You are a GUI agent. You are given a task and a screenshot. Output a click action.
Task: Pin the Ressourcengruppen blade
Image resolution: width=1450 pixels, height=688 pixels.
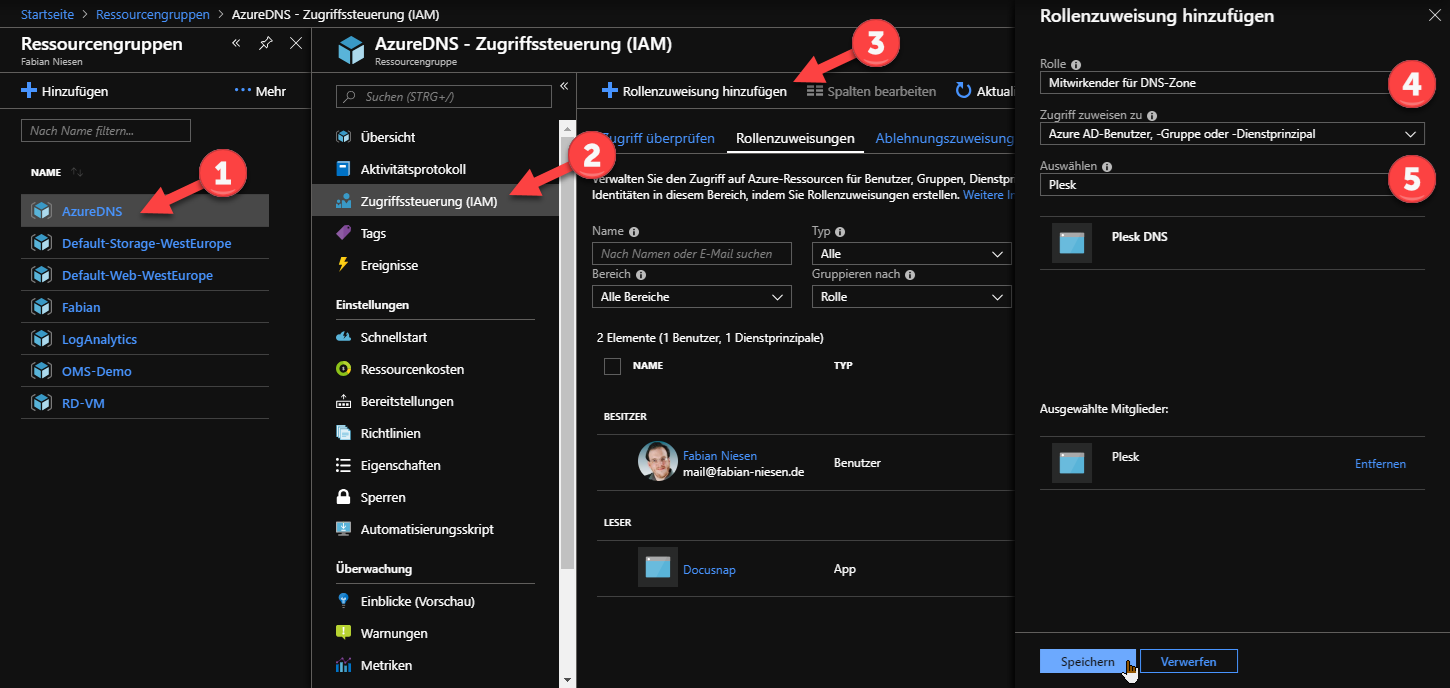pyautogui.click(x=265, y=43)
